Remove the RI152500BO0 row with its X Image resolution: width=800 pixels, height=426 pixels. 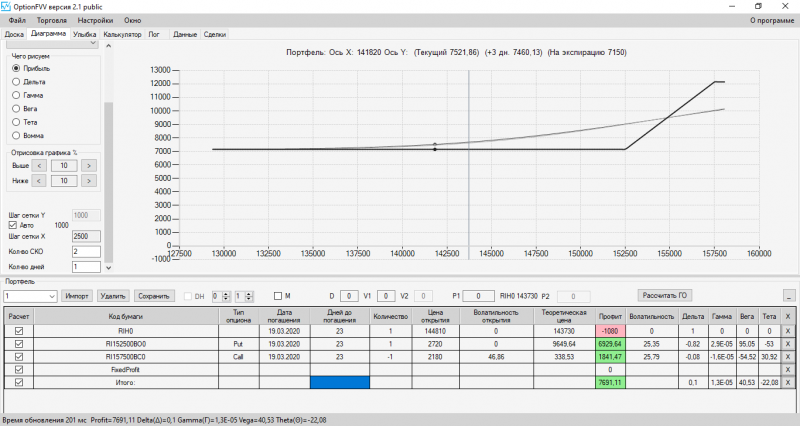[788, 344]
